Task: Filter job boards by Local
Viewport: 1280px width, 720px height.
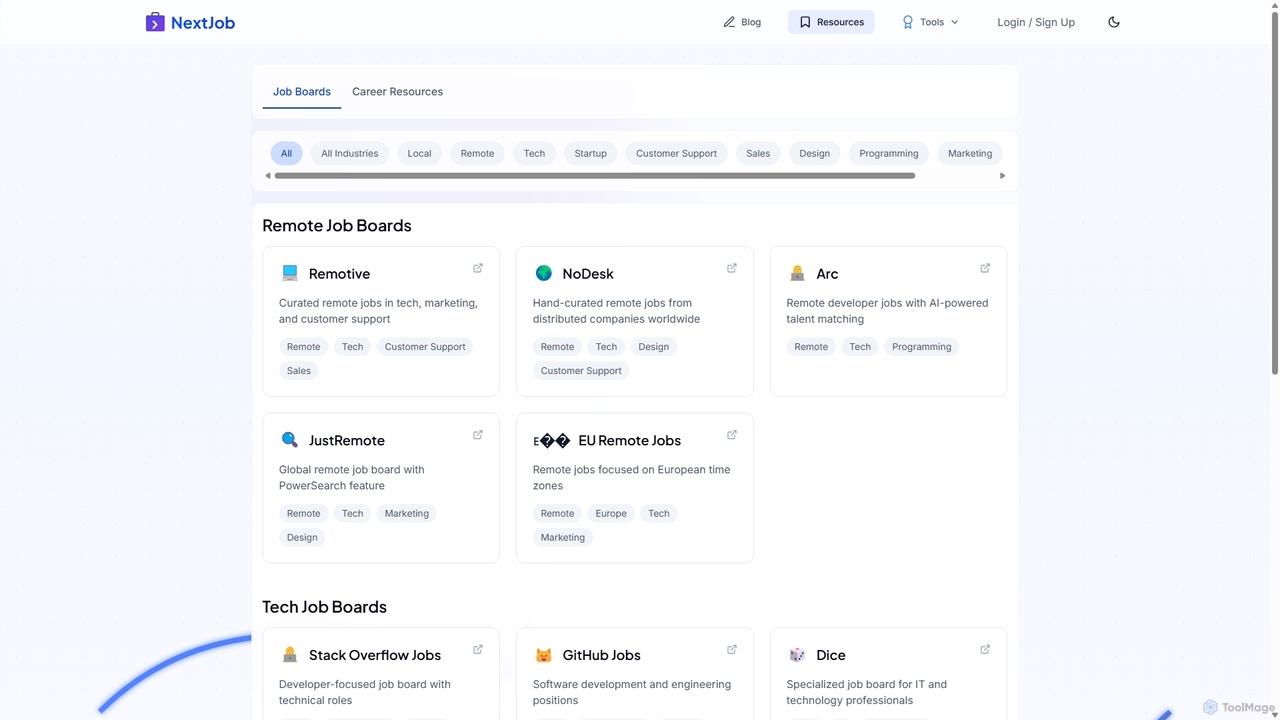Action: 420,153
